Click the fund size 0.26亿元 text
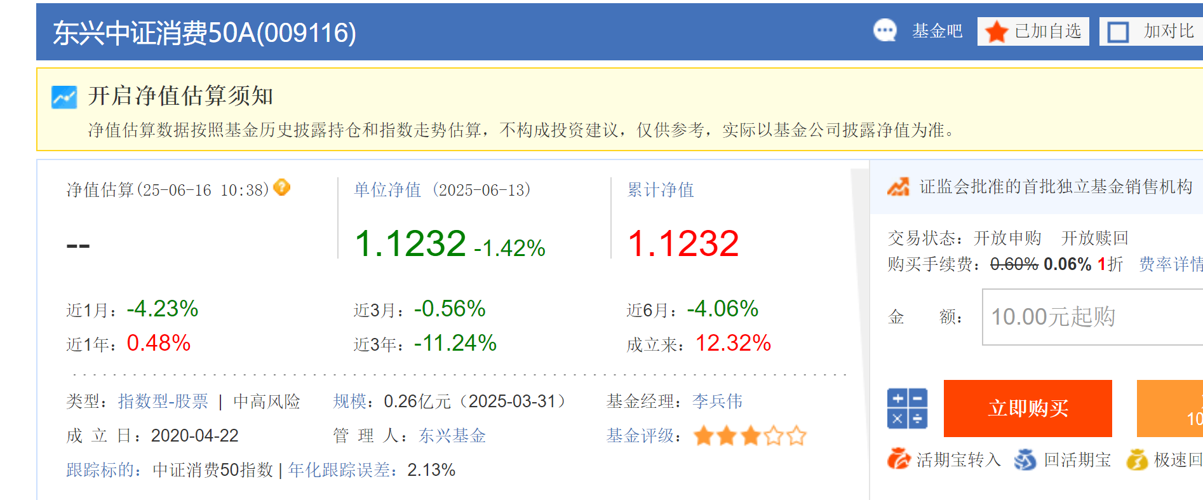Image resolution: width=1203 pixels, height=500 pixels. coord(418,401)
